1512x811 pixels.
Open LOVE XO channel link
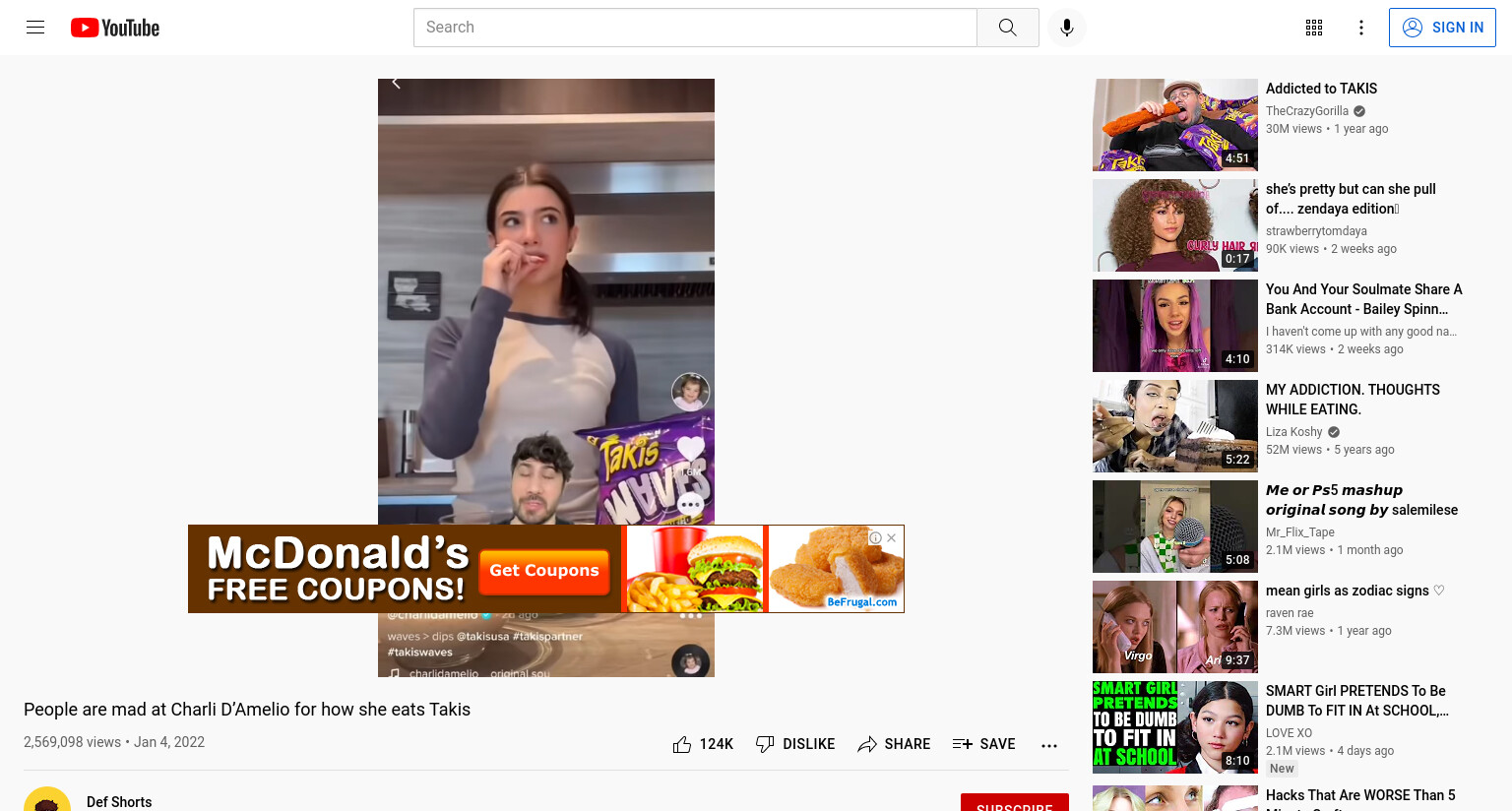[1289, 733]
